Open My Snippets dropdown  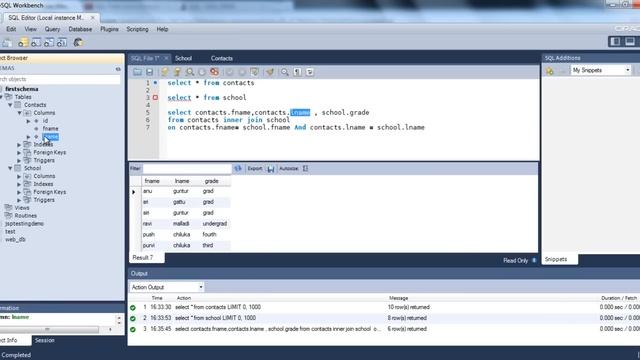[x=600, y=70]
